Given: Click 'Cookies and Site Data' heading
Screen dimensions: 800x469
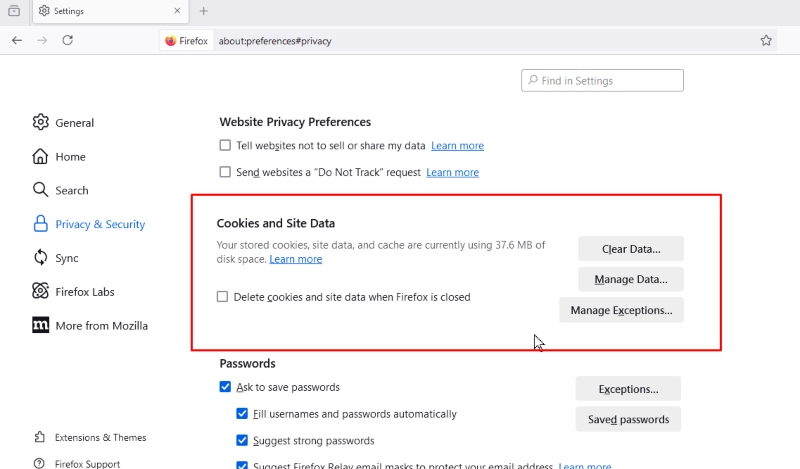Looking at the screenshot, I should (276, 223).
